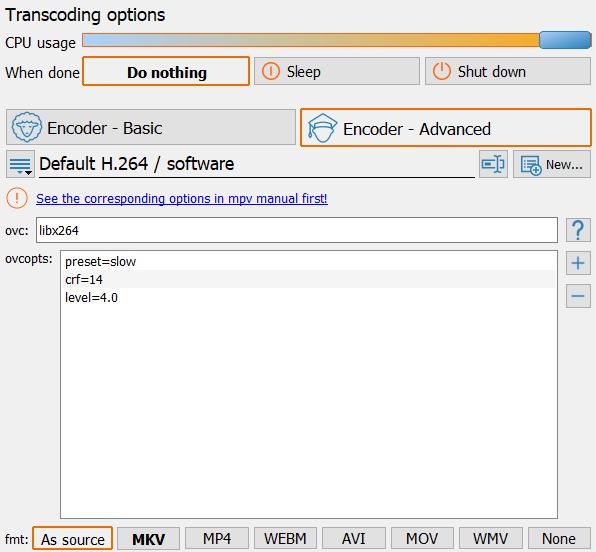596x552 pixels.
Task: Choose As source format option
Action: 73,539
